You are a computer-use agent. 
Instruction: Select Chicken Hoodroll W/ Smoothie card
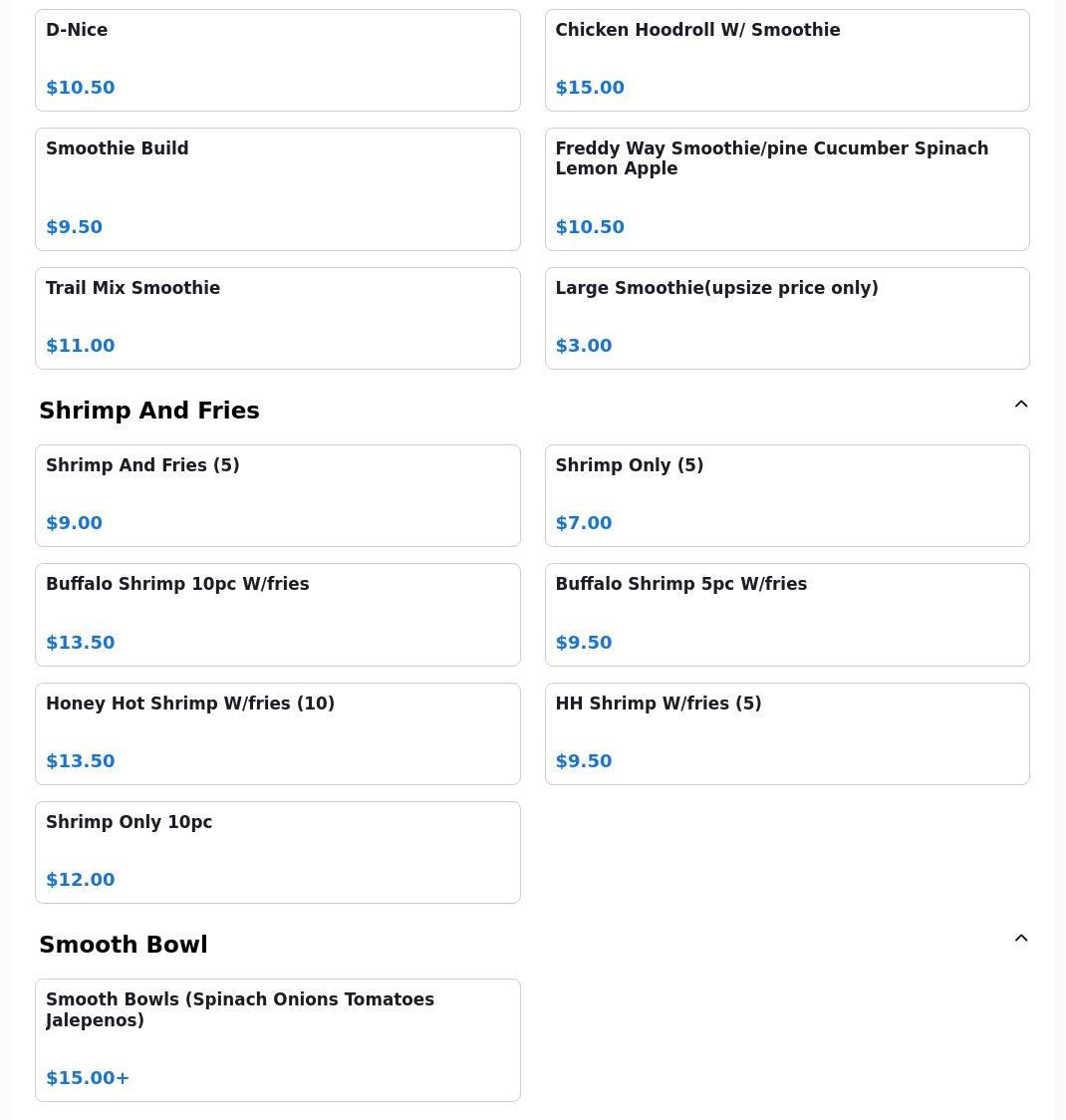787,60
